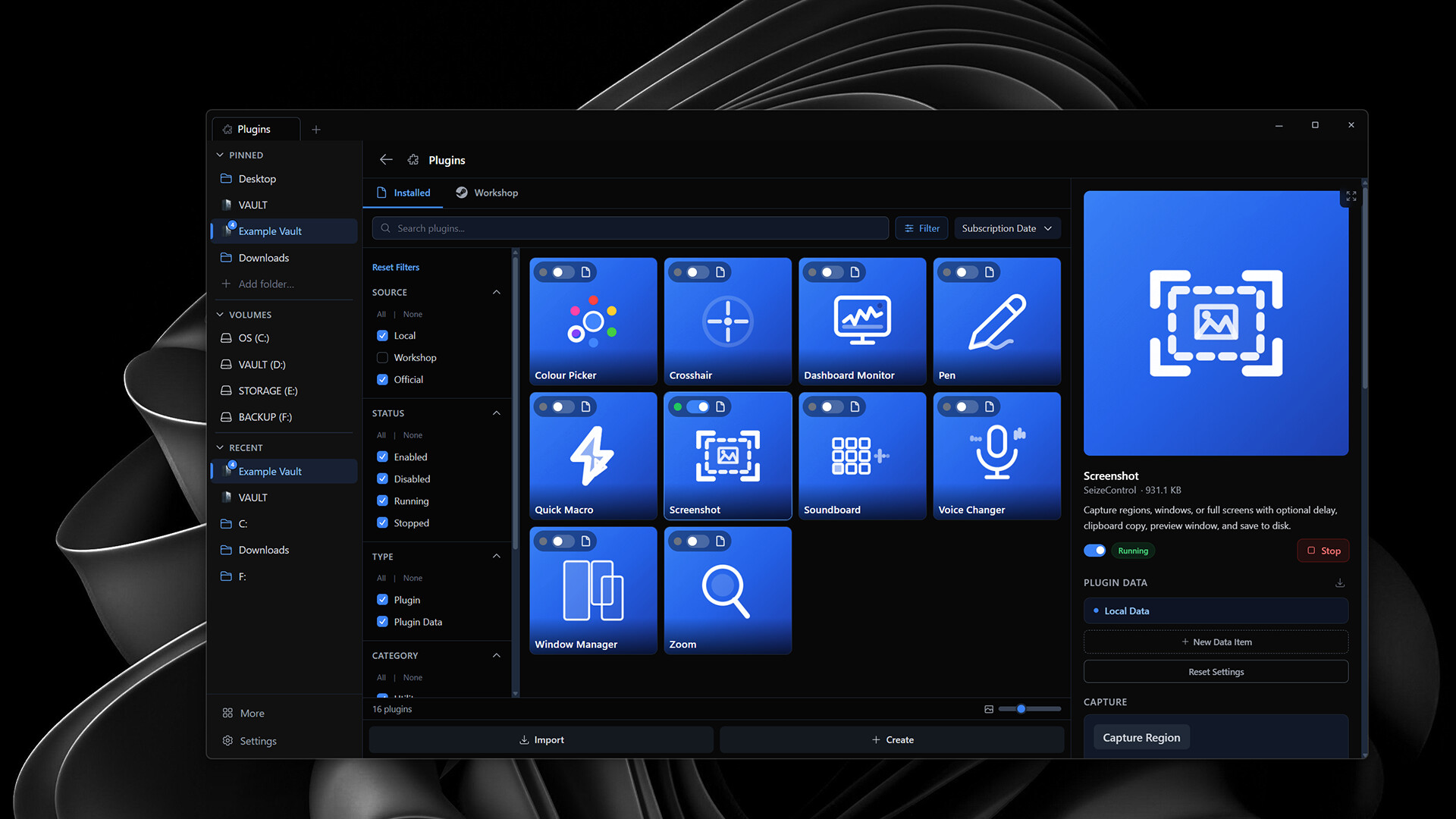Collapse the VOLUMES sidebar group
1456x819 pixels.
click(220, 315)
